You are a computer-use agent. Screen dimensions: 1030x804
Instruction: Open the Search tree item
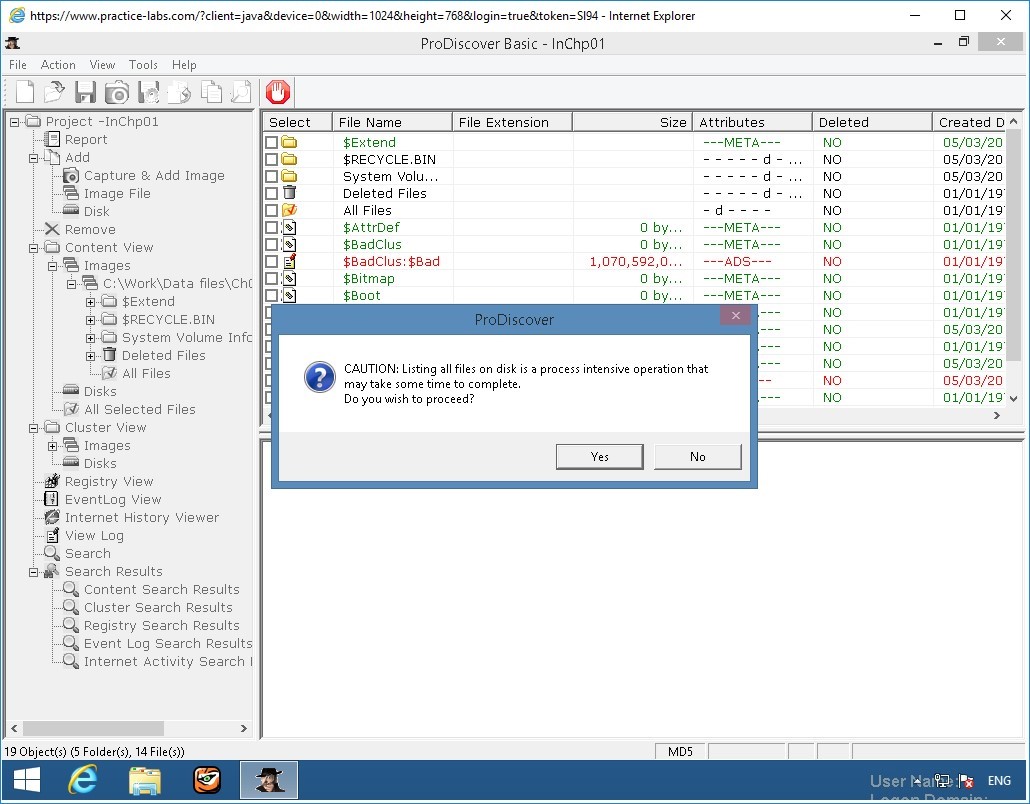point(87,553)
